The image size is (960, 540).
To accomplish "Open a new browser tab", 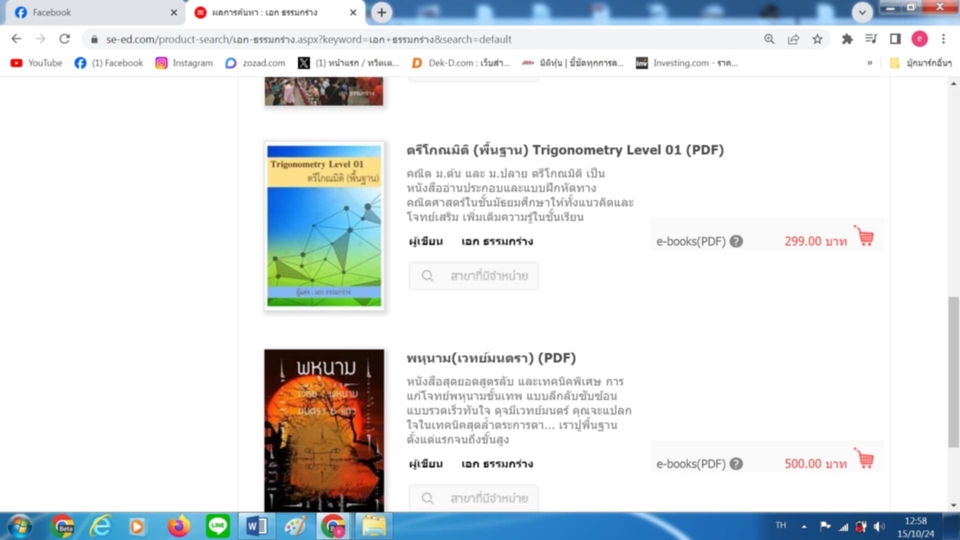I will click(x=382, y=13).
